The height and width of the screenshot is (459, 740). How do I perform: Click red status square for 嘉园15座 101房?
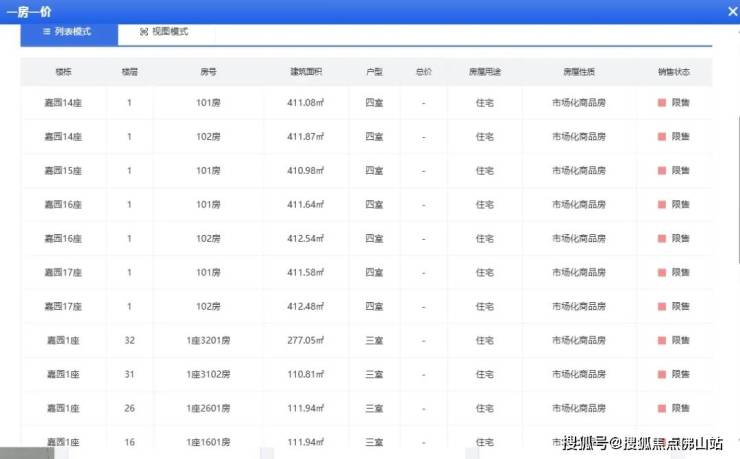[x=662, y=171]
